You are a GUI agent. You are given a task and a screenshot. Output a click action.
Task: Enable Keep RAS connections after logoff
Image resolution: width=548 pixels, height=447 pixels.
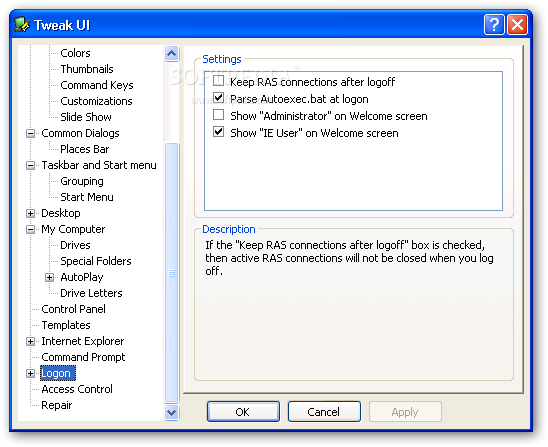tap(218, 81)
